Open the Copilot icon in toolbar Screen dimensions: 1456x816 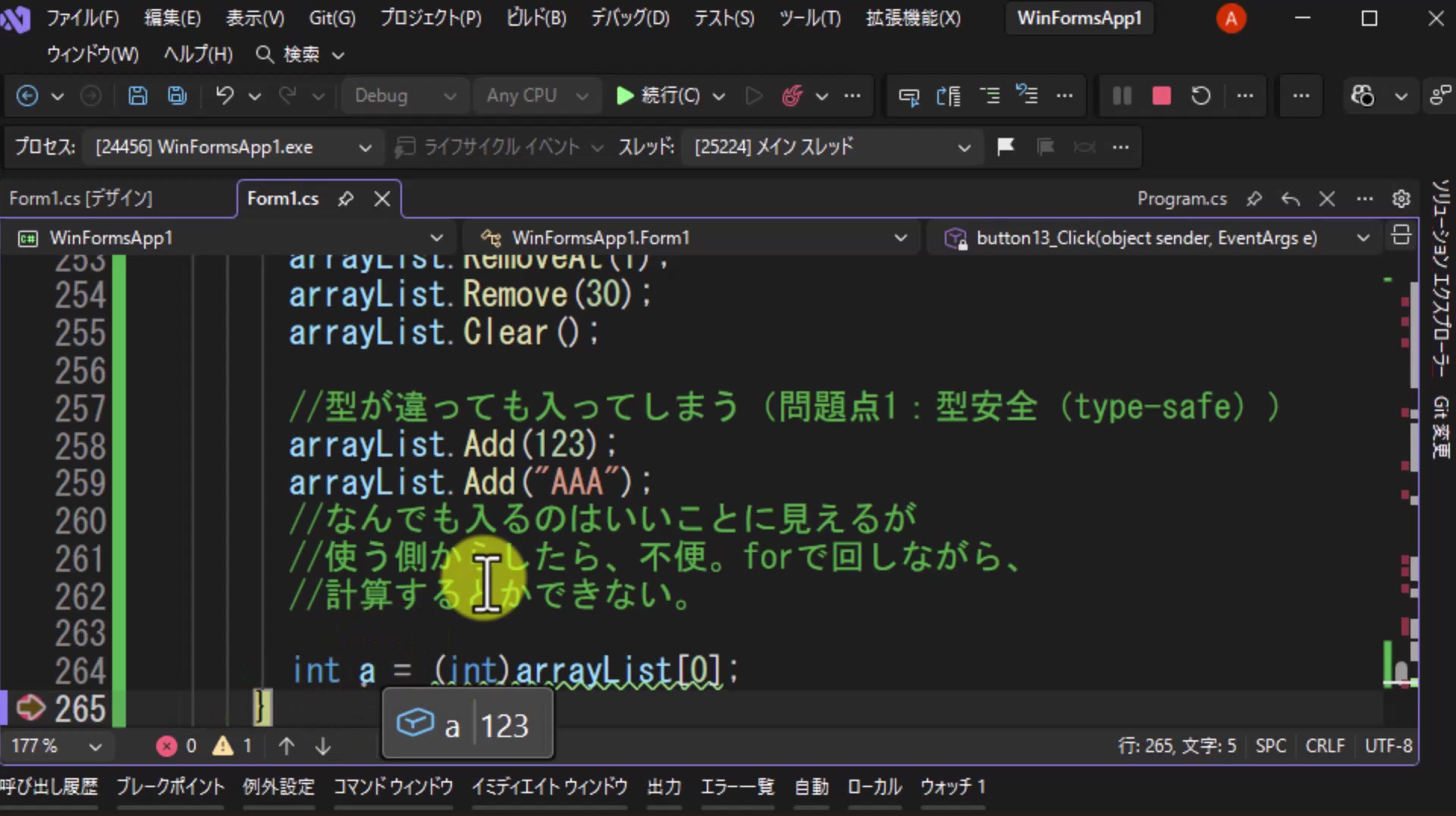(x=1363, y=96)
